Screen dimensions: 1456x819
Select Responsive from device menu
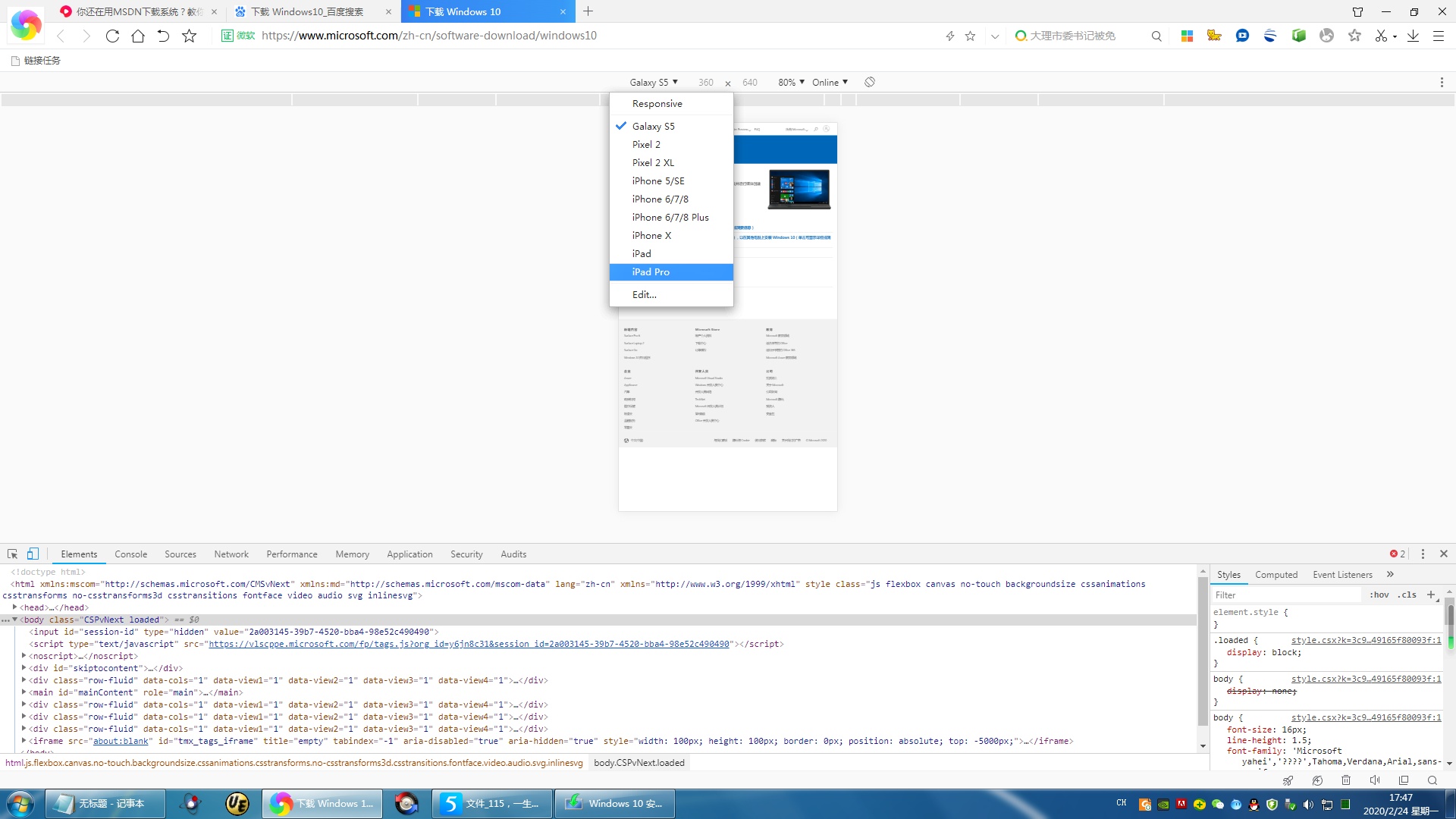(671, 104)
